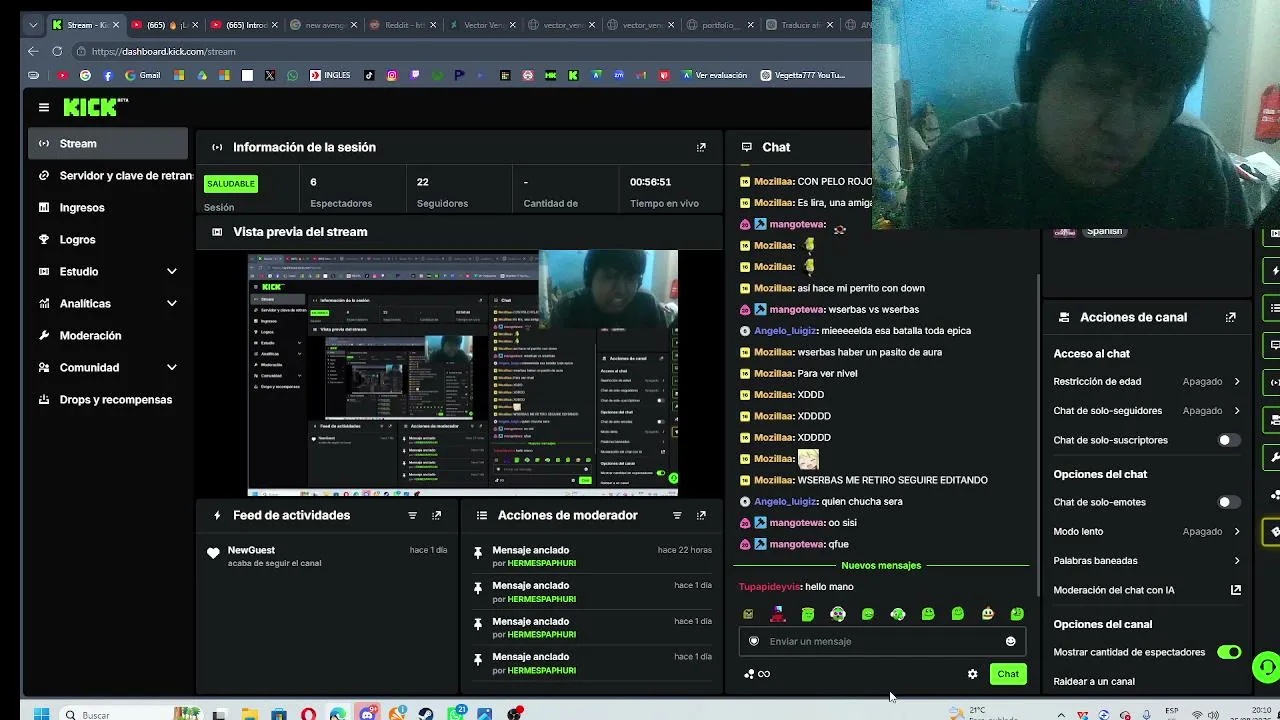This screenshot has height=720, width=1280.
Task: Toggle Chat de solo-suscriptores switch
Action: click(x=1229, y=440)
